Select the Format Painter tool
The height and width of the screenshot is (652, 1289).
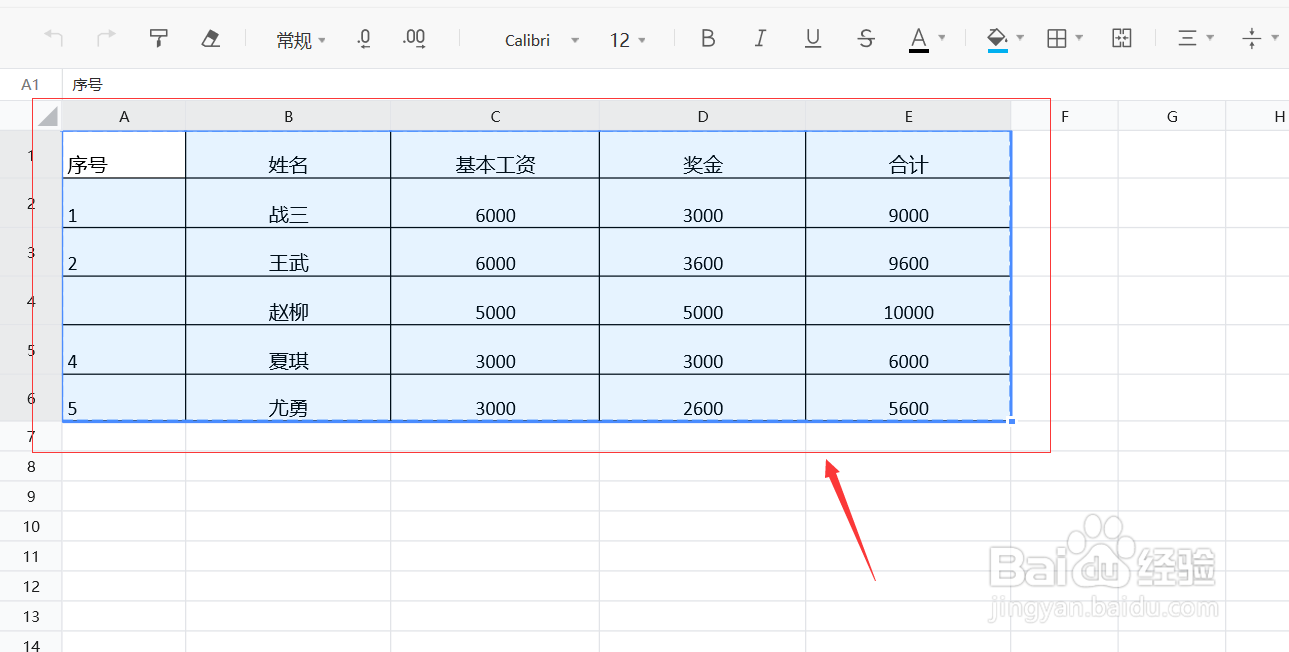coord(158,38)
